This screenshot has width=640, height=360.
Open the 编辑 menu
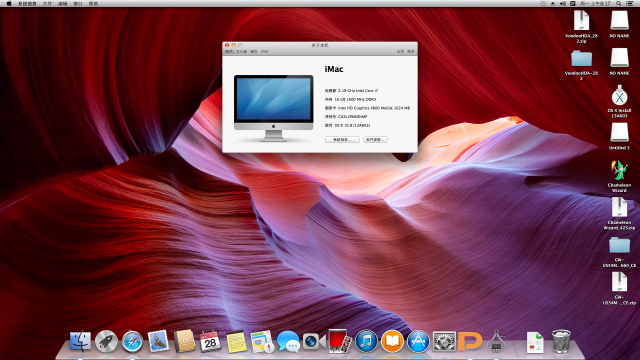click(62, 3)
